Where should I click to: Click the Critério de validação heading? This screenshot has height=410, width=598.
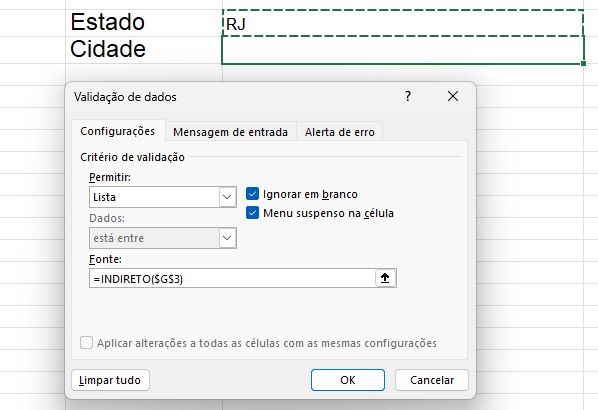click(132, 157)
